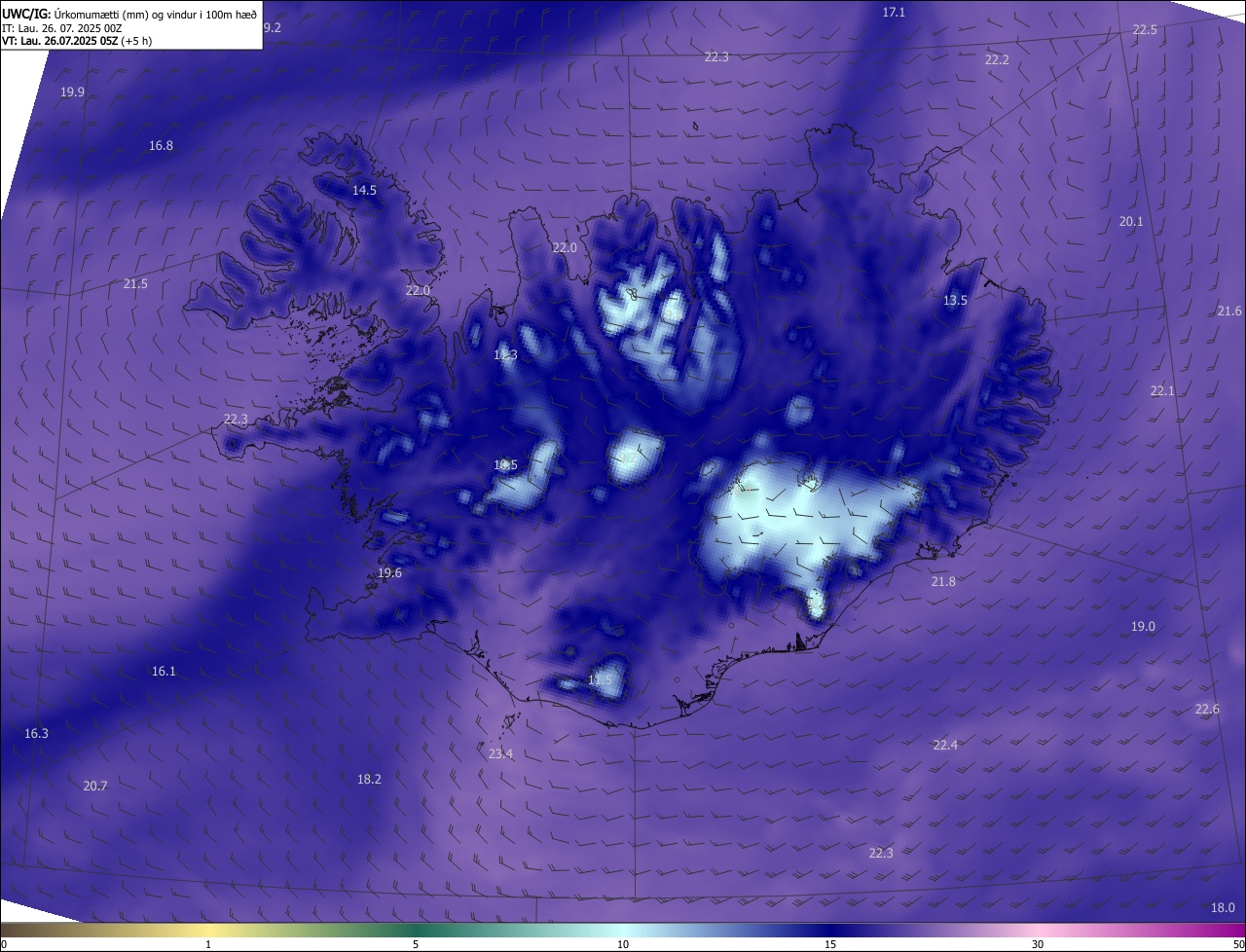Click the 18.2 value label
The image size is (1246, 952).
369,780
